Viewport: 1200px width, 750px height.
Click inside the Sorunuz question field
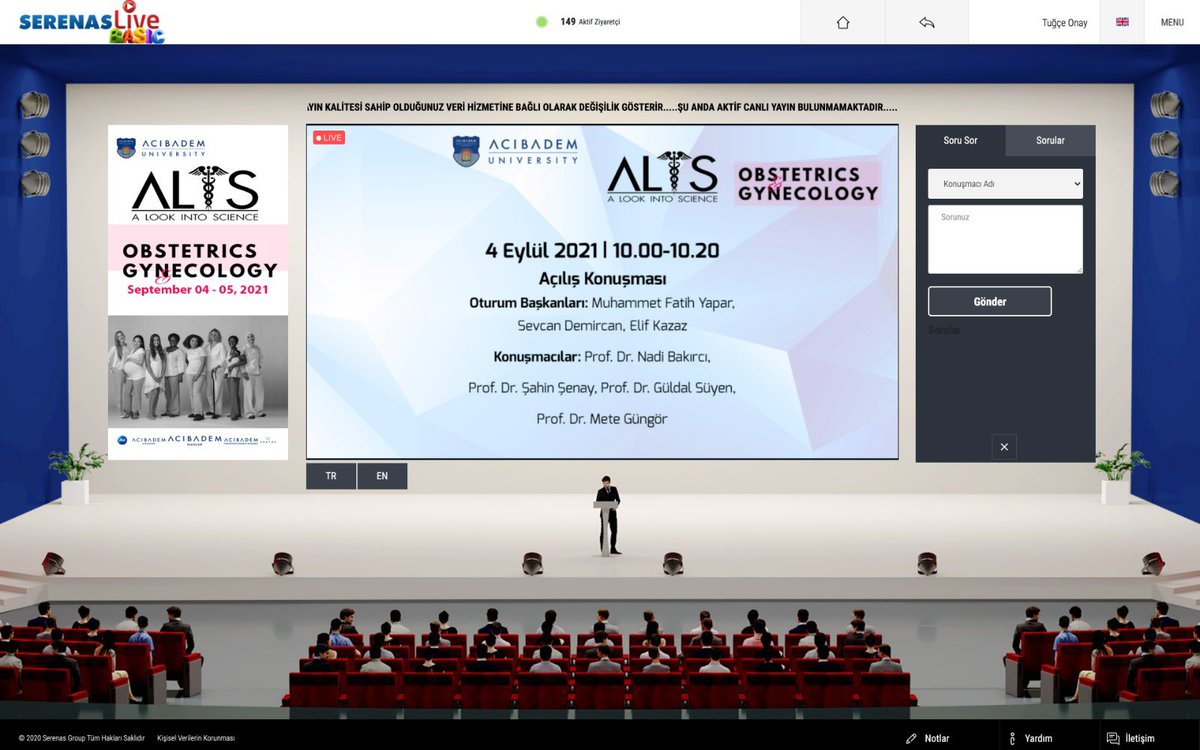1004,238
